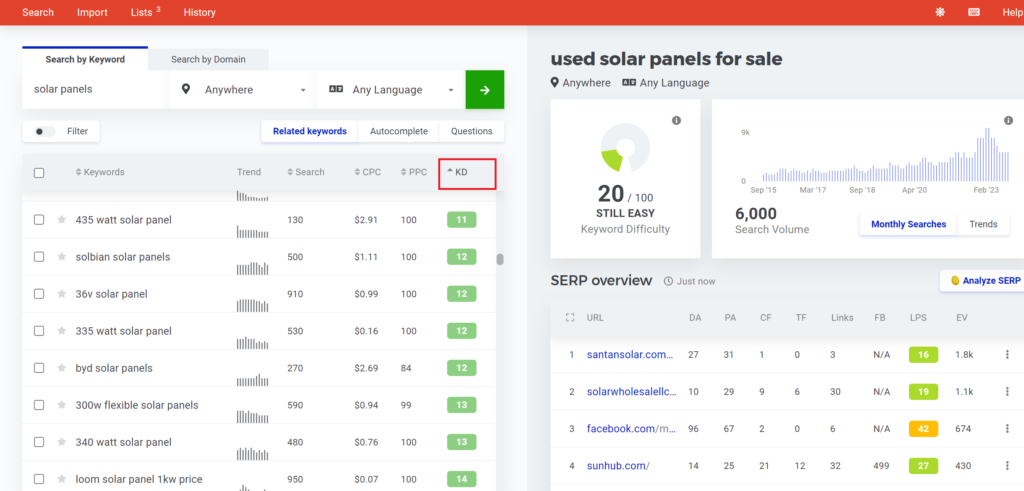The height and width of the screenshot is (491, 1024).
Task: Open the Search menu item
Action: click(38, 12)
